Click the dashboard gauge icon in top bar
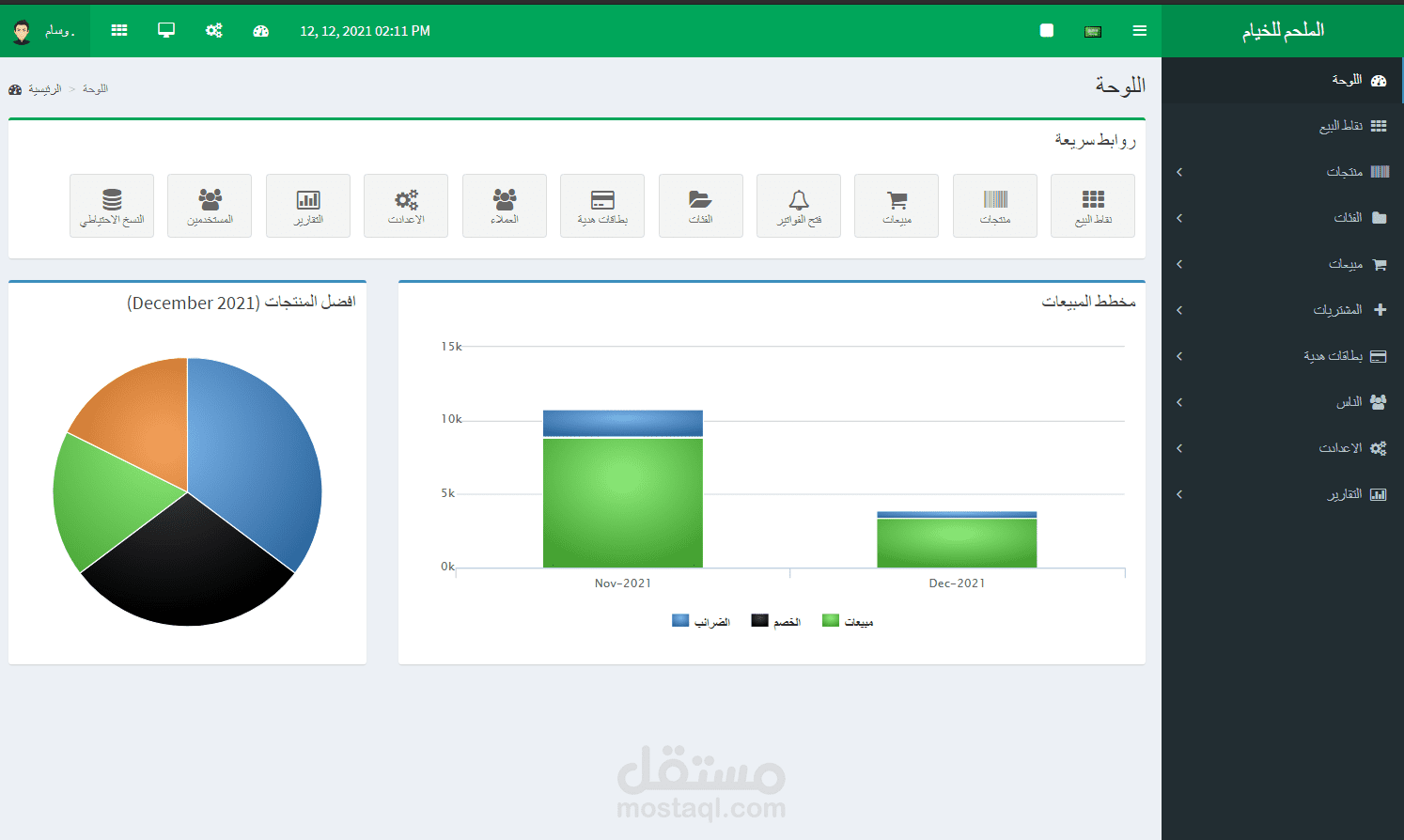This screenshot has width=1404, height=840. (x=261, y=31)
